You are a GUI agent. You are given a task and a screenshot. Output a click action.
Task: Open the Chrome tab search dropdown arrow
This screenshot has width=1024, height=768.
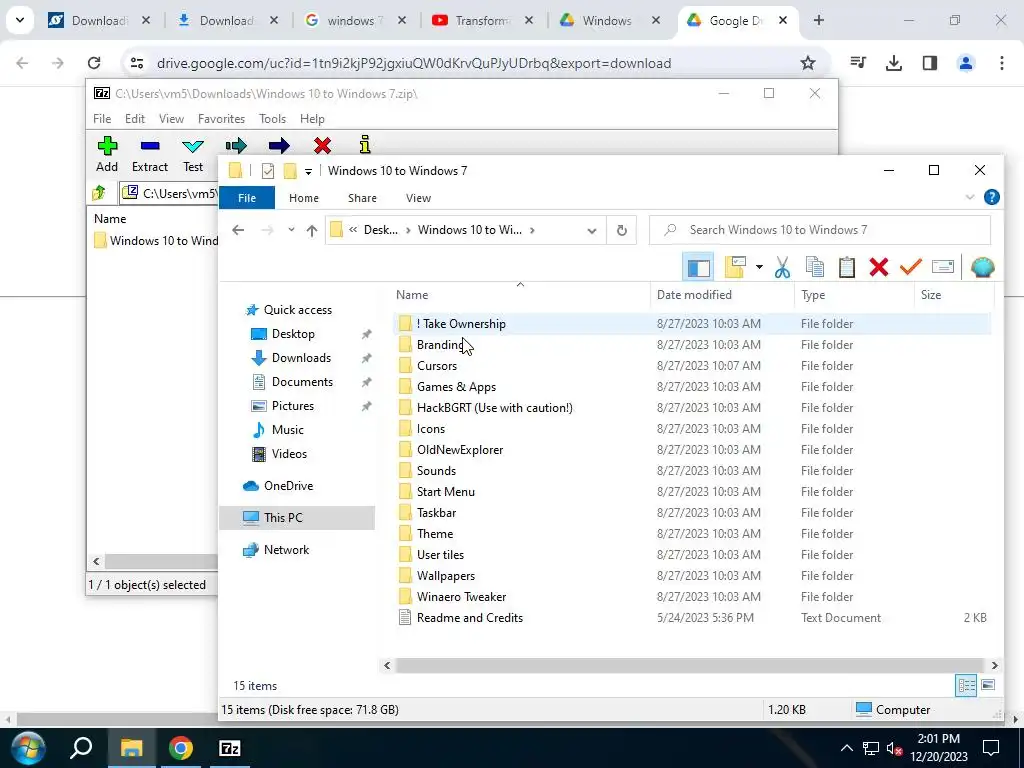tap(20, 20)
